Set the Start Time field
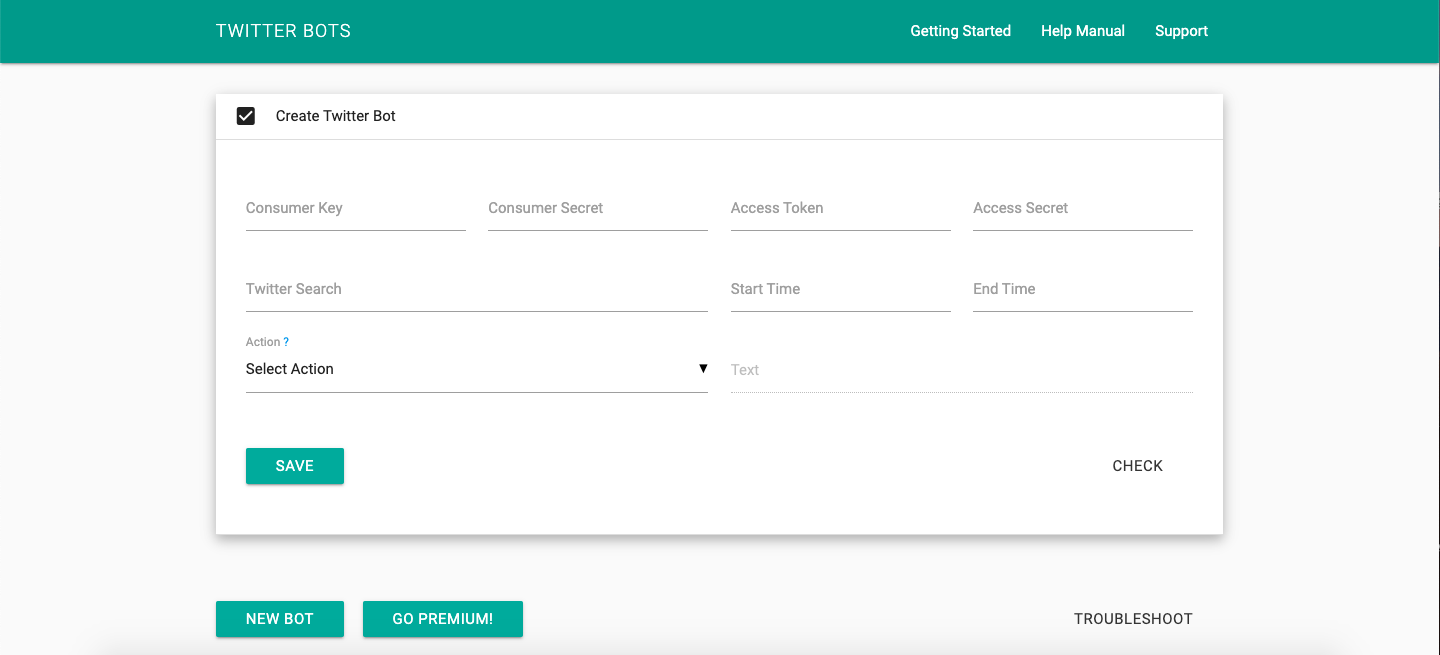The image size is (1440, 655). point(840,290)
